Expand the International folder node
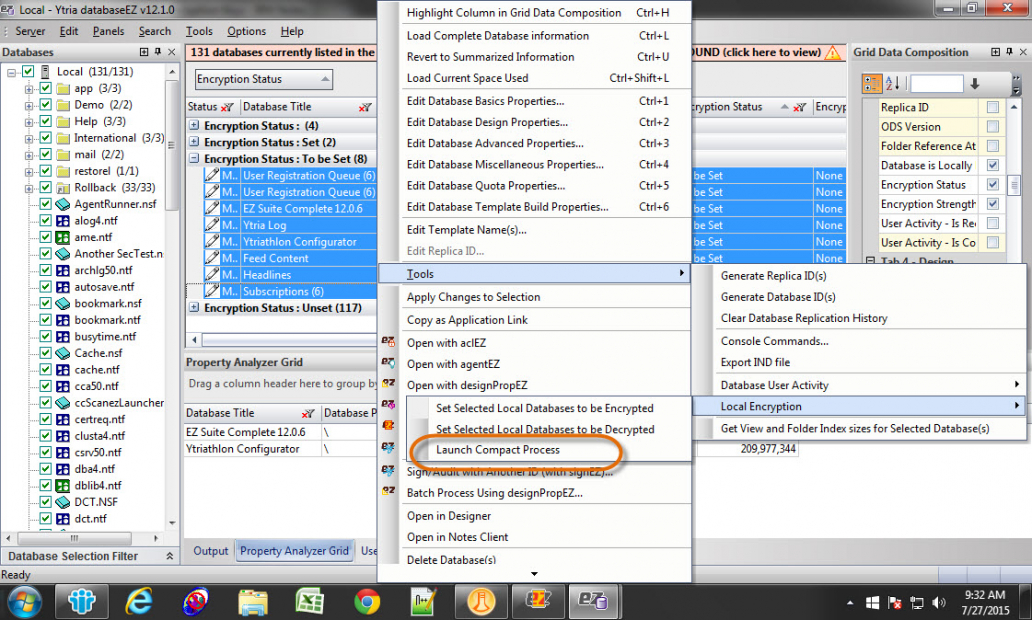Screen dimensions: 1032x620 click(x=28, y=138)
